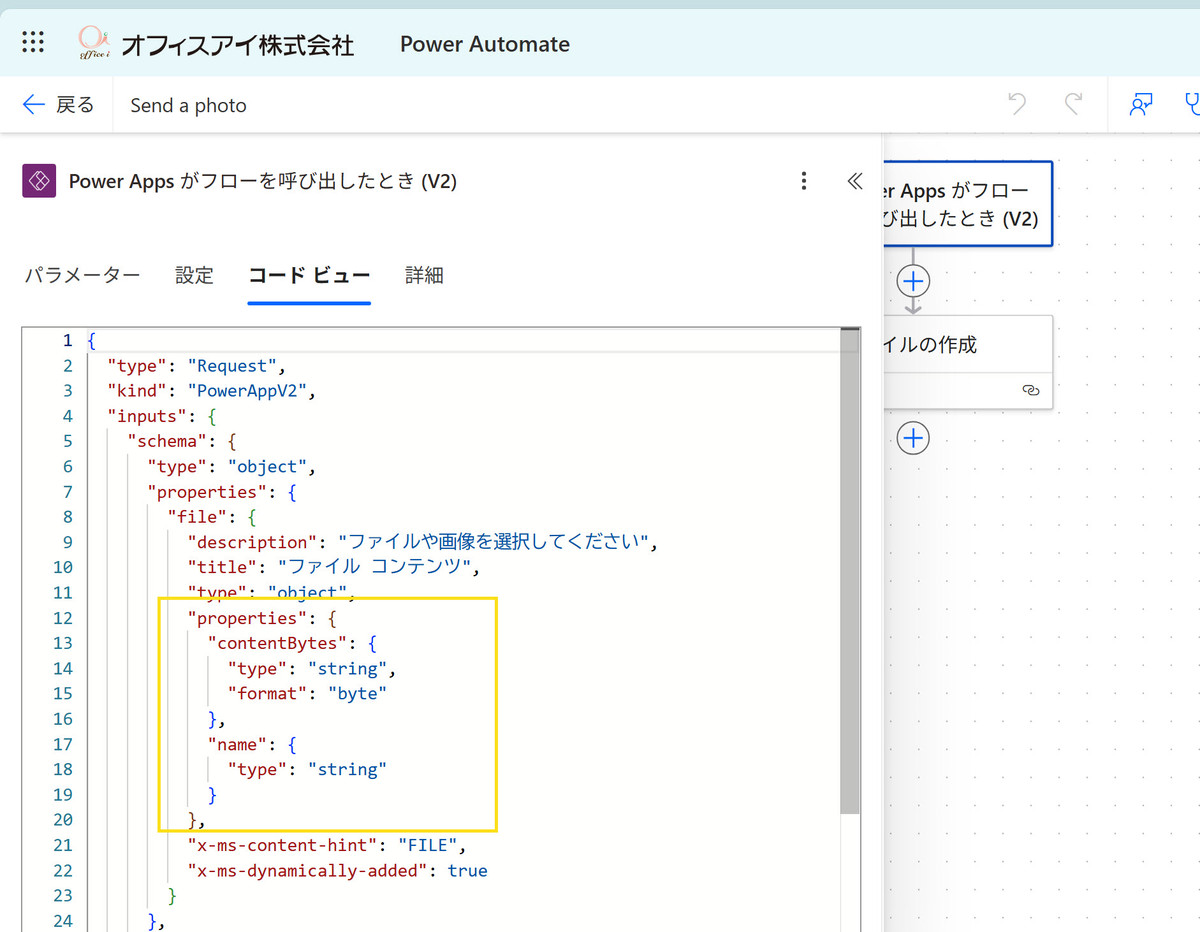Click the "contentBytes": { code line
Image resolution: width=1200 pixels, height=932 pixels.
point(292,642)
